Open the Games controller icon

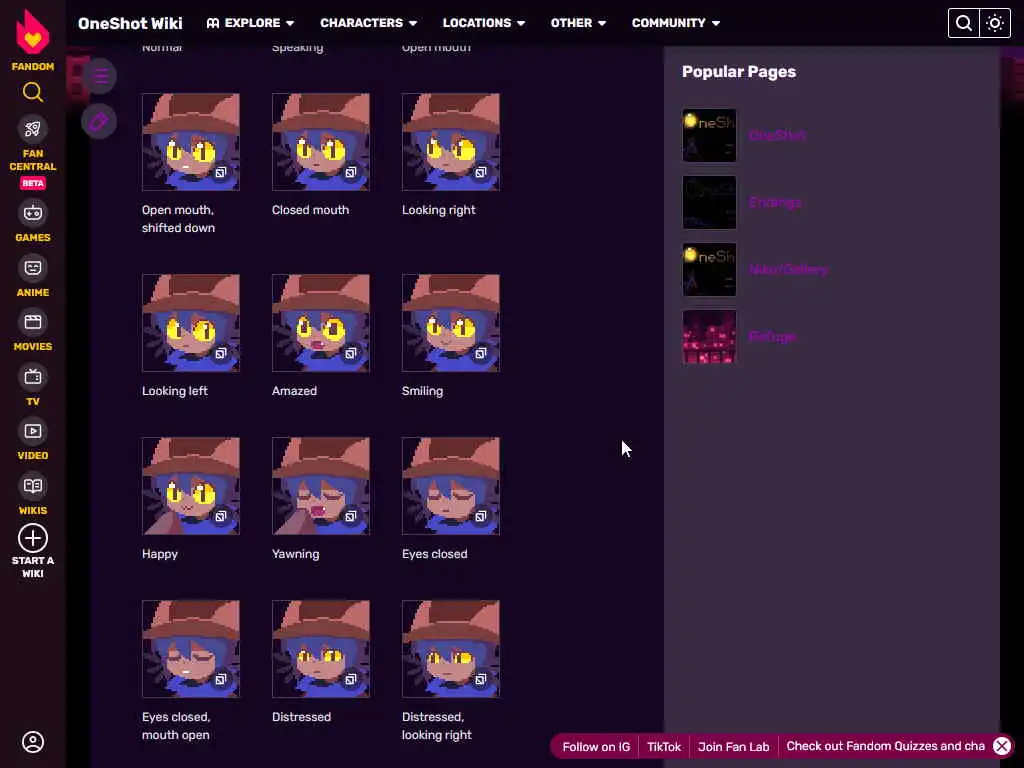[x=33, y=213]
